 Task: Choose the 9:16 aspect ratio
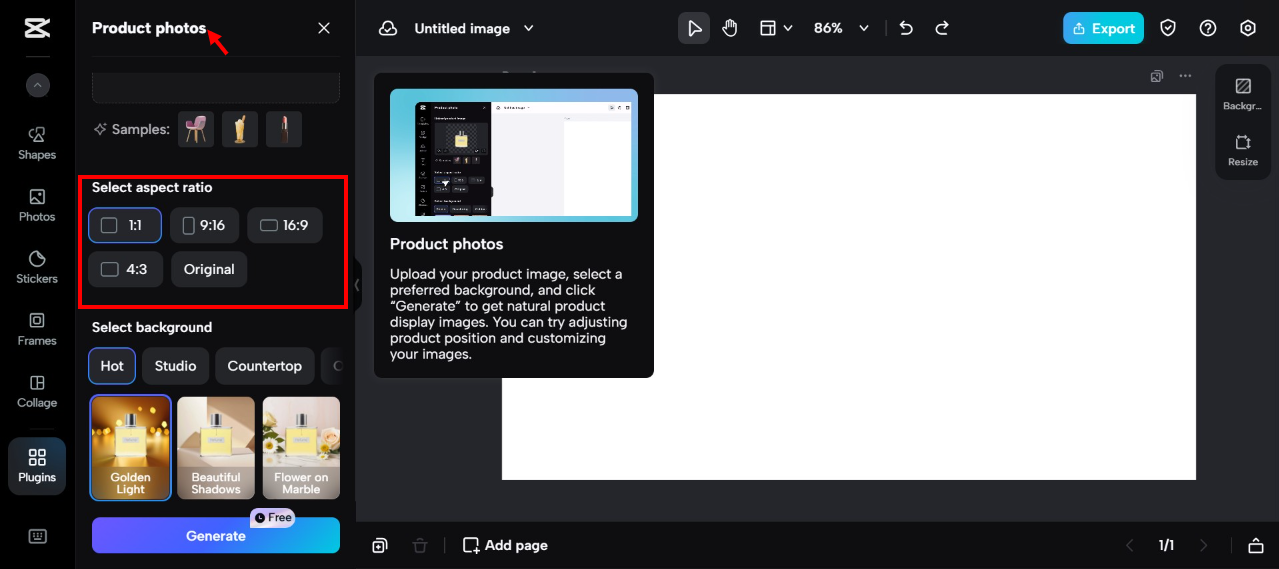(204, 225)
